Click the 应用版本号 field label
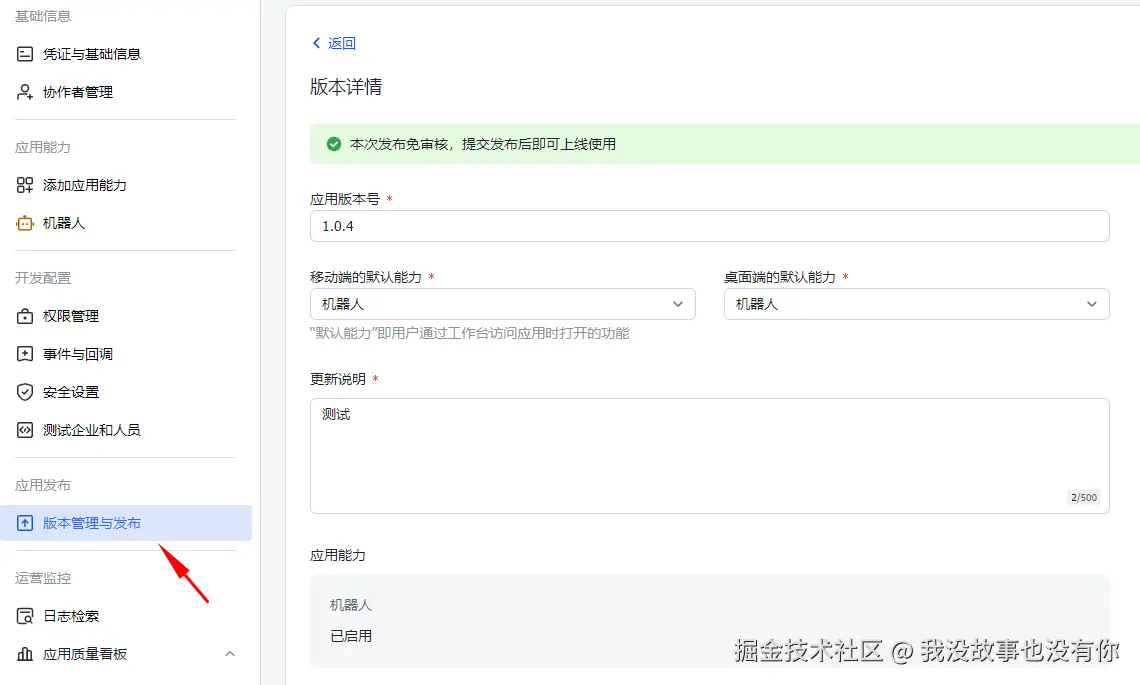The width and height of the screenshot is (1140, 685). pos(345,199)
